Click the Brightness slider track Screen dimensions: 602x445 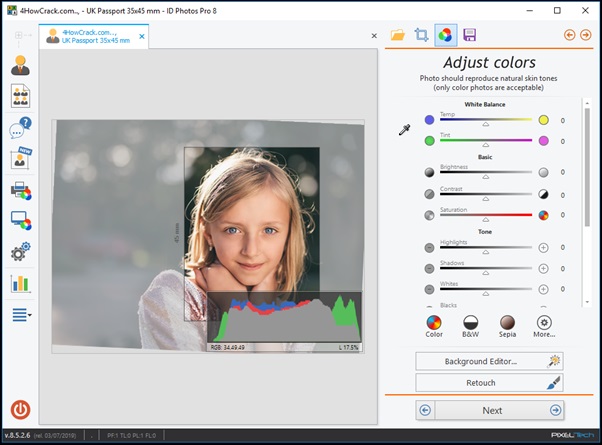click(486, 172)
